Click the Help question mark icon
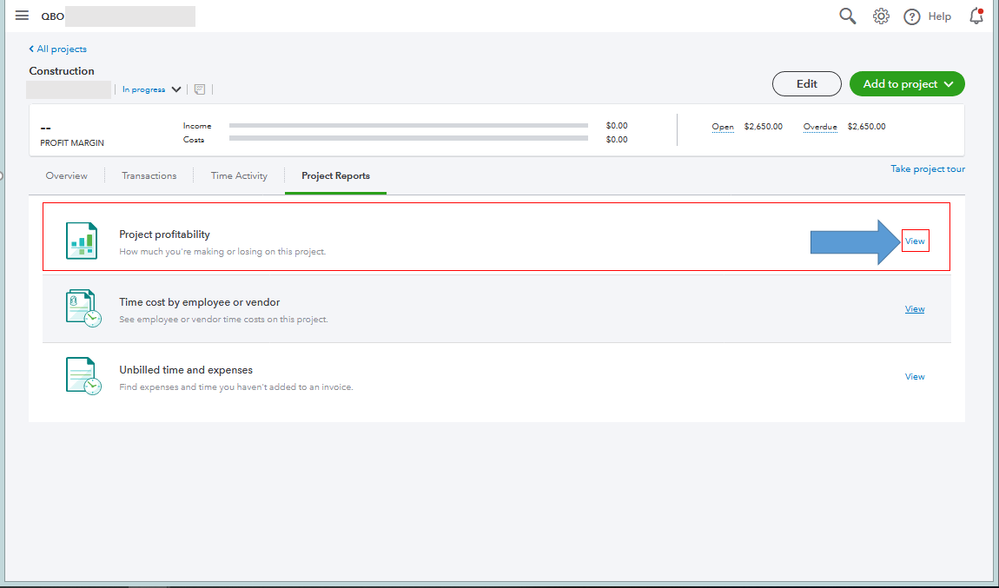This screenshot has width=999, height=588. [912, 16]
